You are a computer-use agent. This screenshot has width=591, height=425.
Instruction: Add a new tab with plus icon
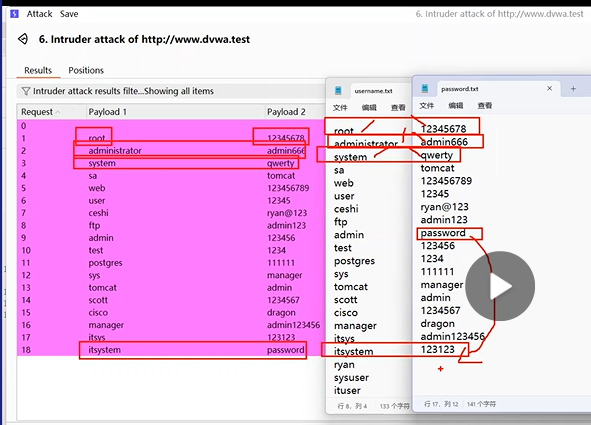pyautogui.click(x=573, y=89)
